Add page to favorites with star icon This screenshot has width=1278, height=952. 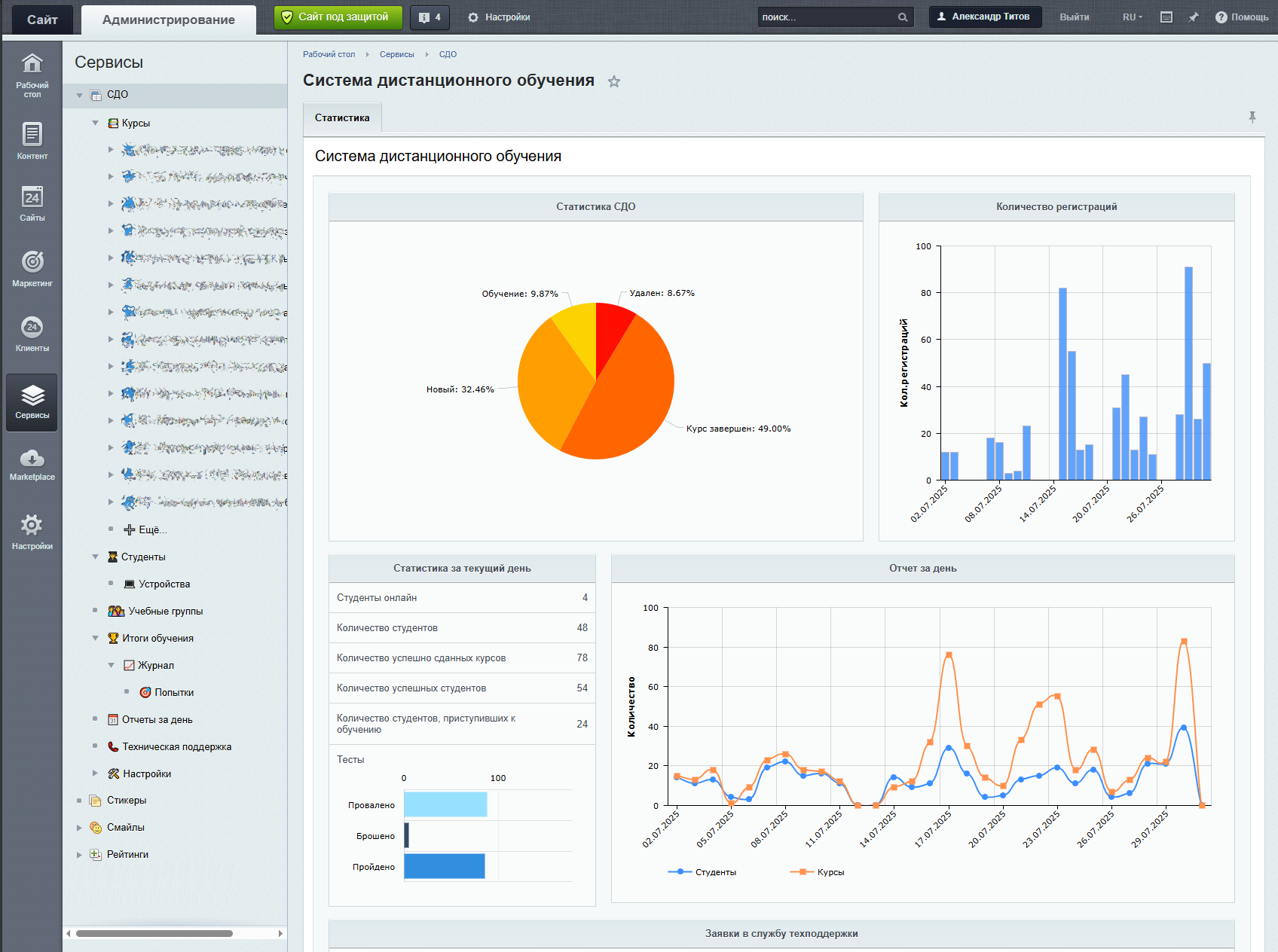point(614,81)
